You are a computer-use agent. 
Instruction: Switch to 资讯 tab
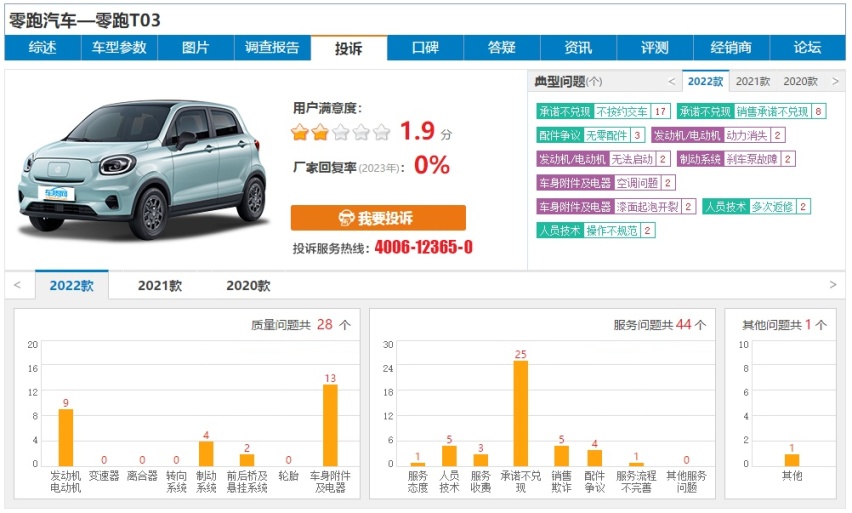578,48
